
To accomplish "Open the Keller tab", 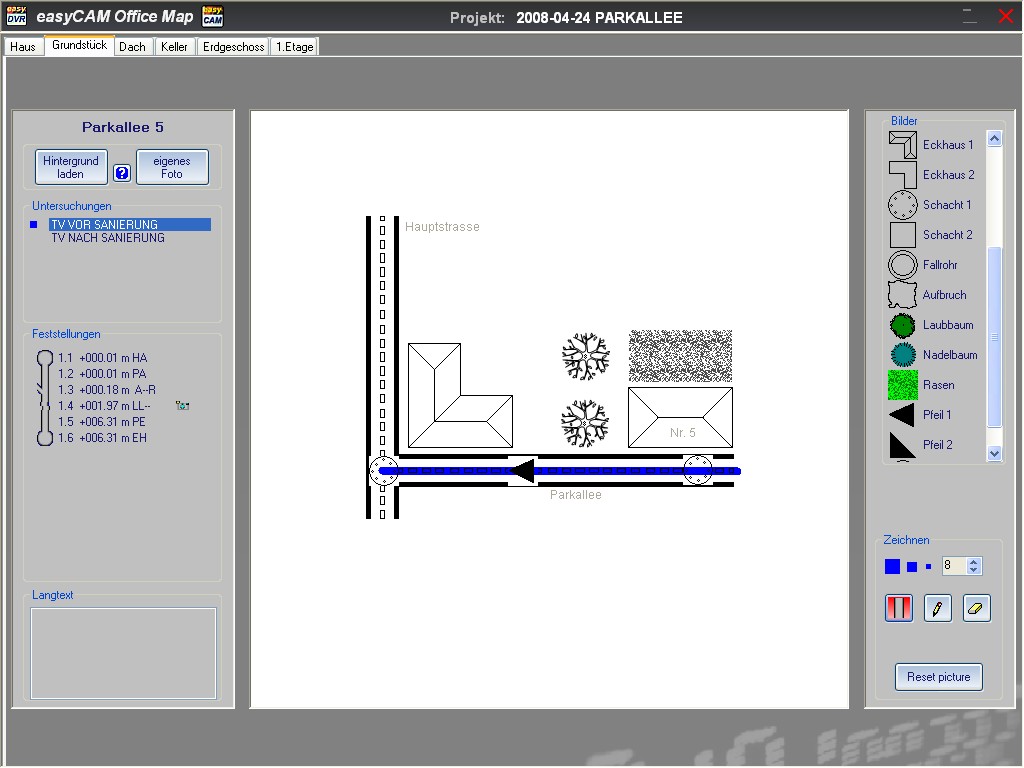I will pyautogui.click(x=174, y=47).
